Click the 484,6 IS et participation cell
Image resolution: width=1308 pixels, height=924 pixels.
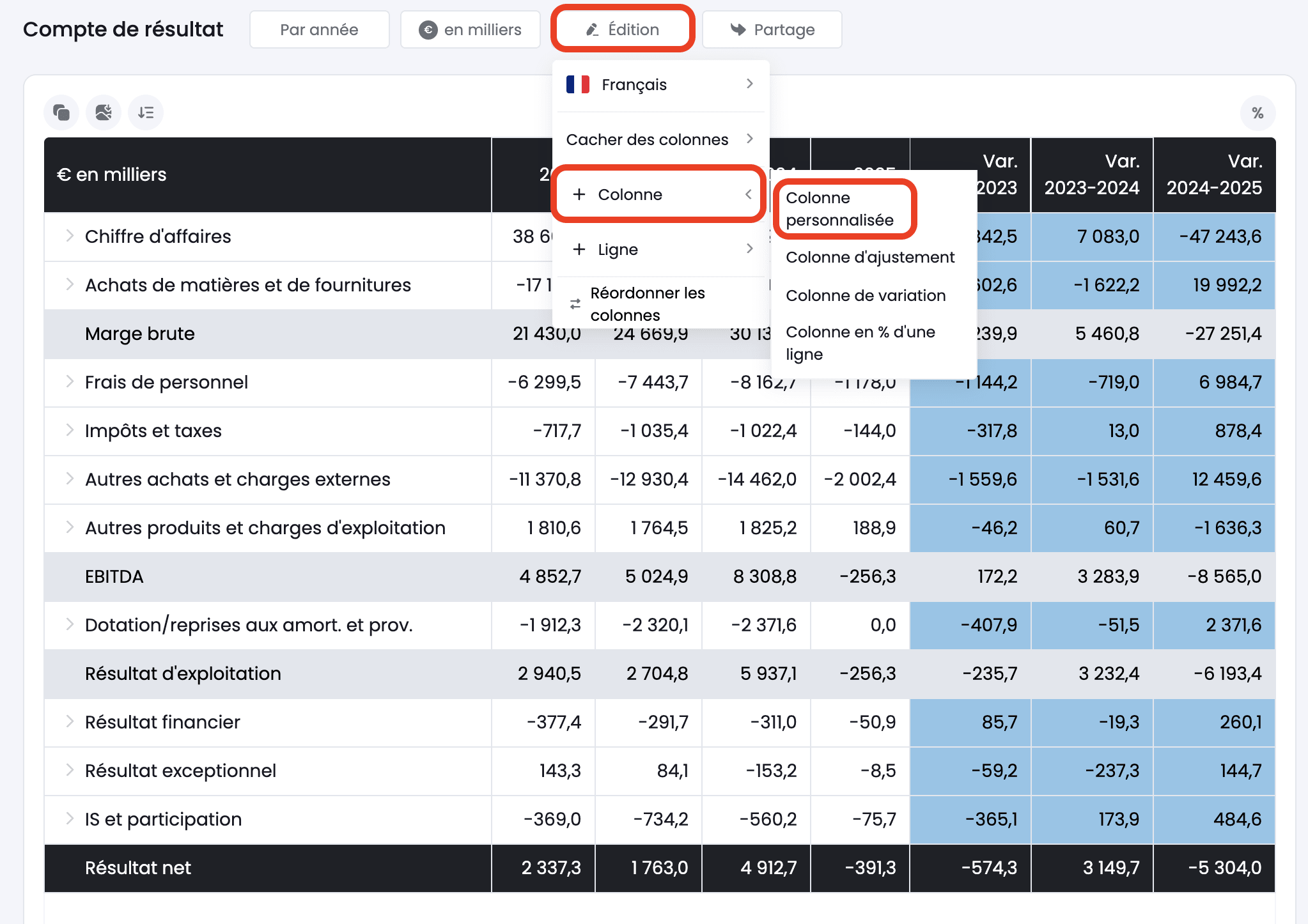click(x=1214, y=819)
